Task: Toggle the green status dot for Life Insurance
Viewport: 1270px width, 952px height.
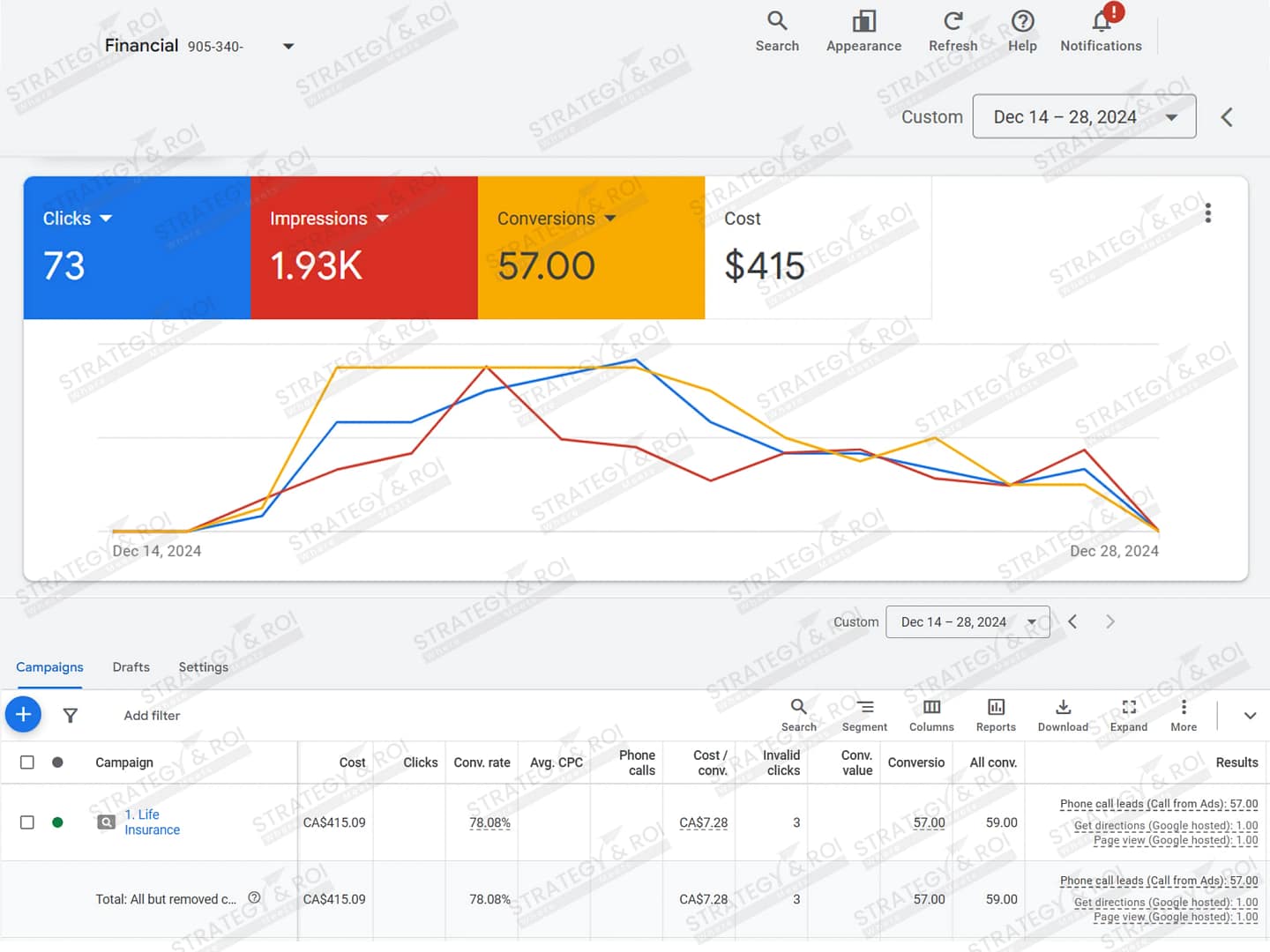Action: (x=57, y=822)
